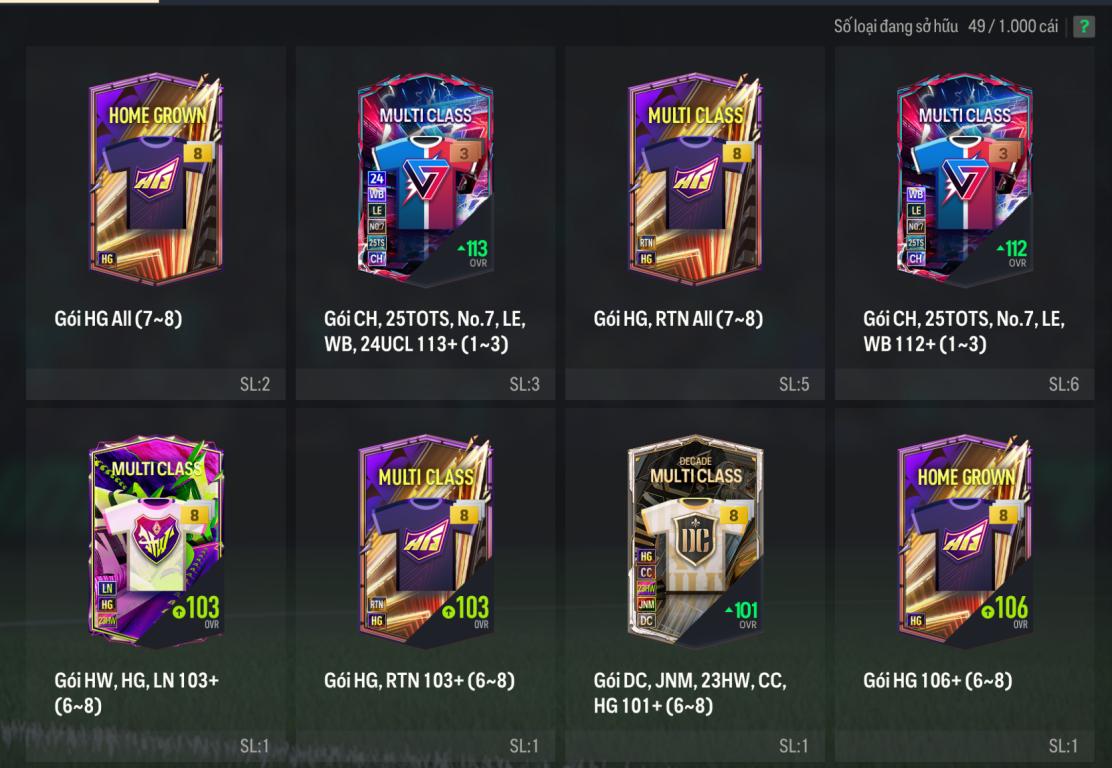Open the Home Grown 106 OVR pack

[x=964, y=540]
